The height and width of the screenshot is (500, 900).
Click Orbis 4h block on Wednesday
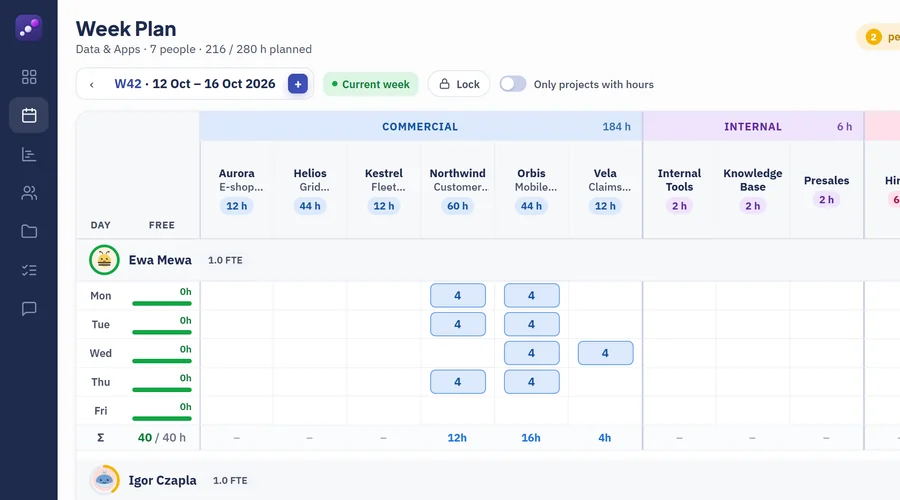[x=532, y=353]
